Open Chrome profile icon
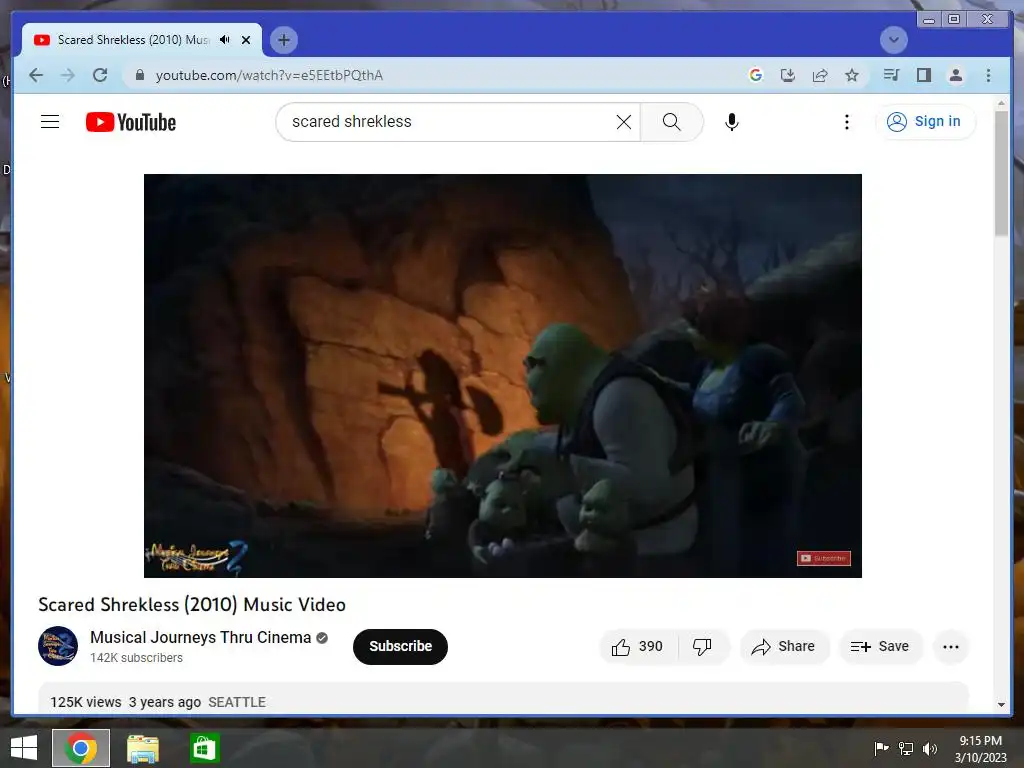Screen dimensions: 1024x768 click(x=955, y=75)
